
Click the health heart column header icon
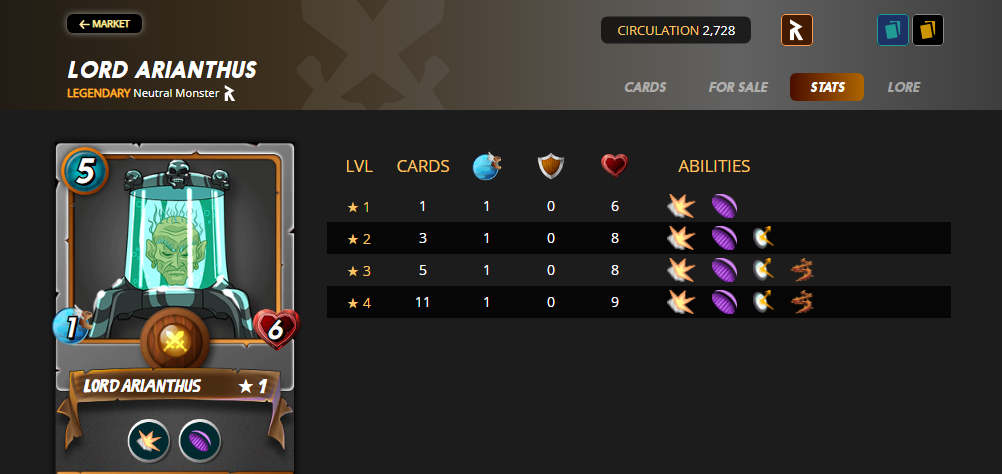click(615, 166)
